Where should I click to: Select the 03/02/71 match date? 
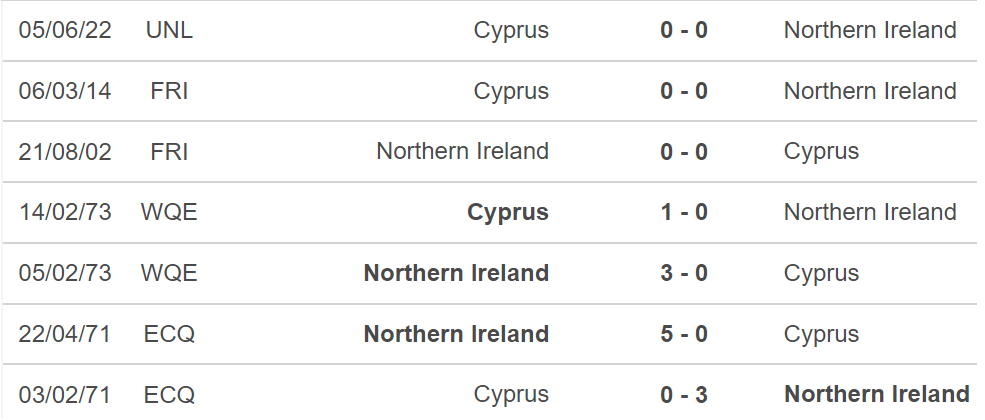(x=64, y=395)
